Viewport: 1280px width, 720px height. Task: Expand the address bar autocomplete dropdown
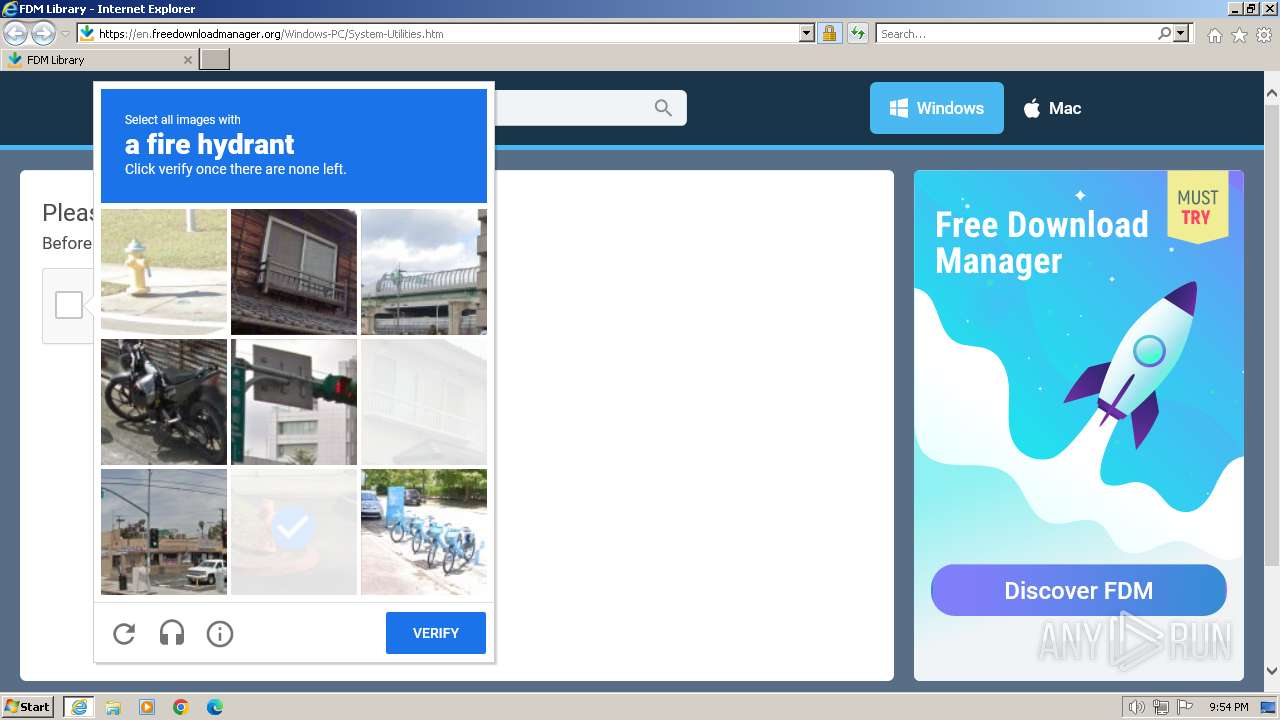(x=807, y=33)
